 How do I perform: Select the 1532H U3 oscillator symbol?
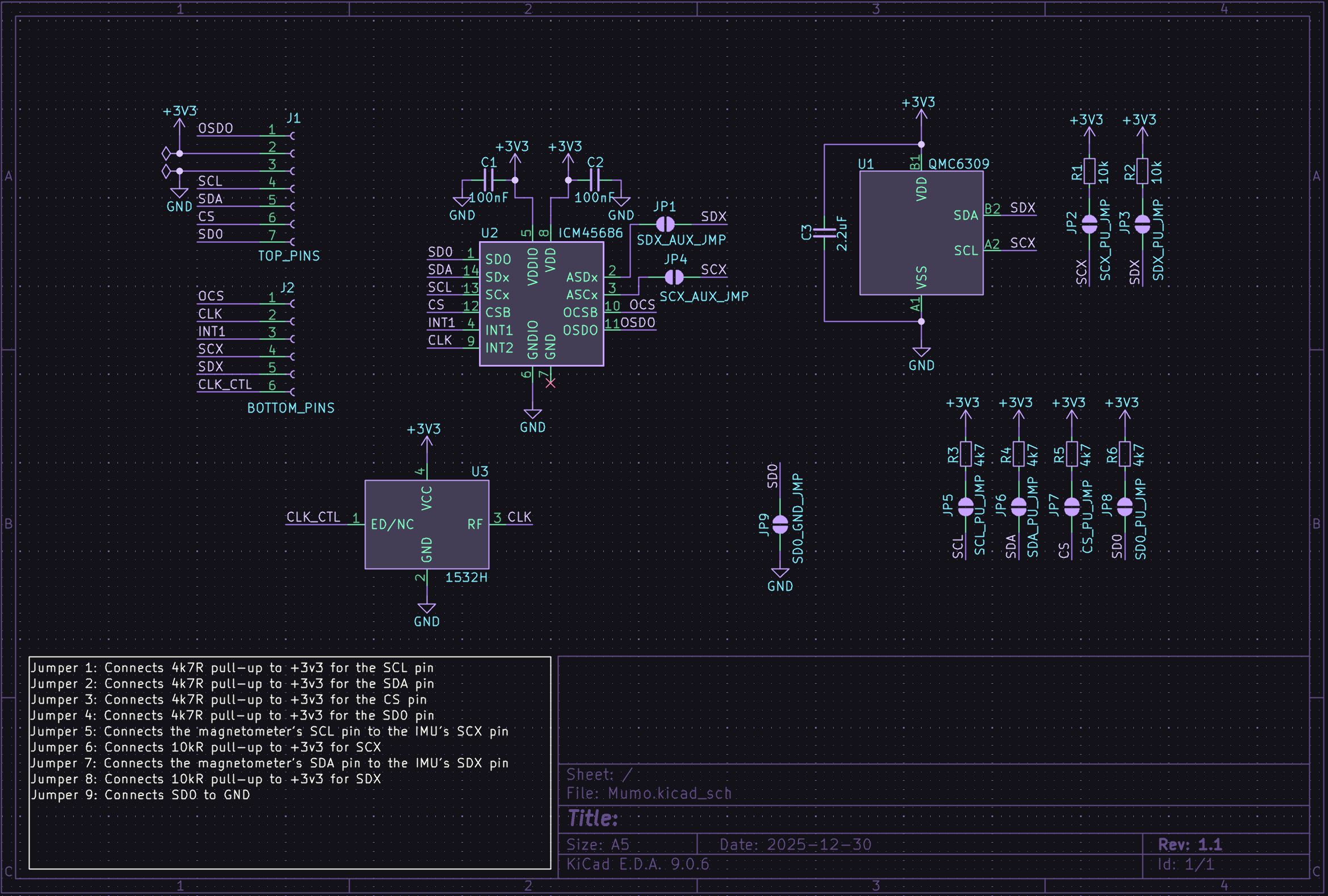[x=426, y=524]
